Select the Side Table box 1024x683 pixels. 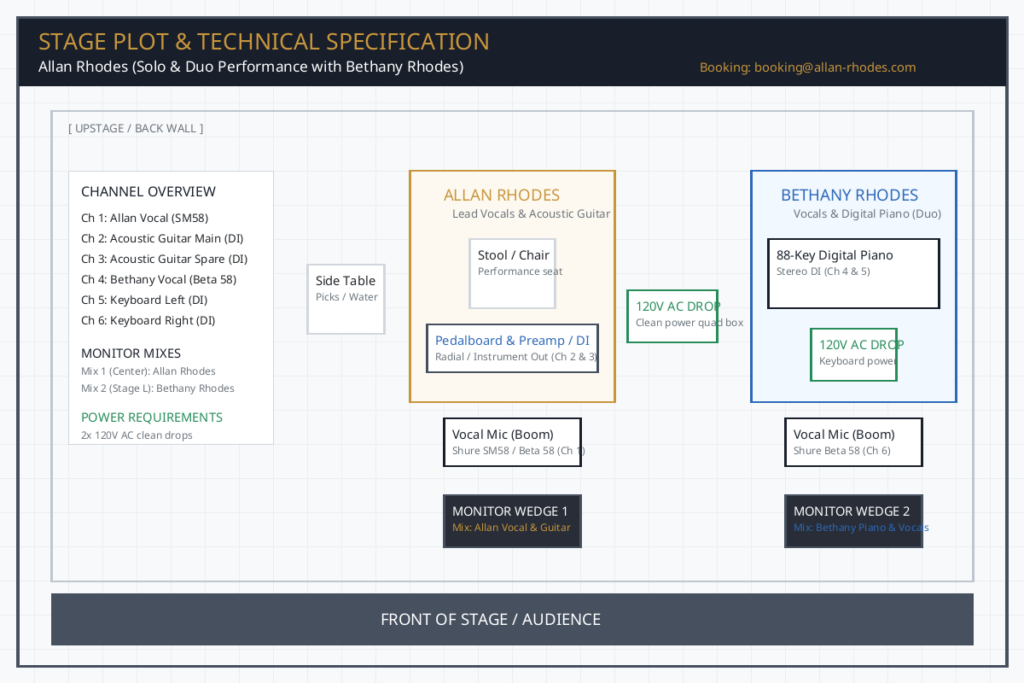click(x=346, y=299)
